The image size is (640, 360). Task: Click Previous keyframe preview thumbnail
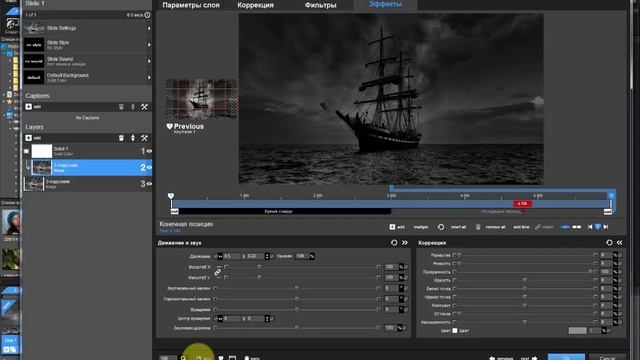[x=202, y=99]
